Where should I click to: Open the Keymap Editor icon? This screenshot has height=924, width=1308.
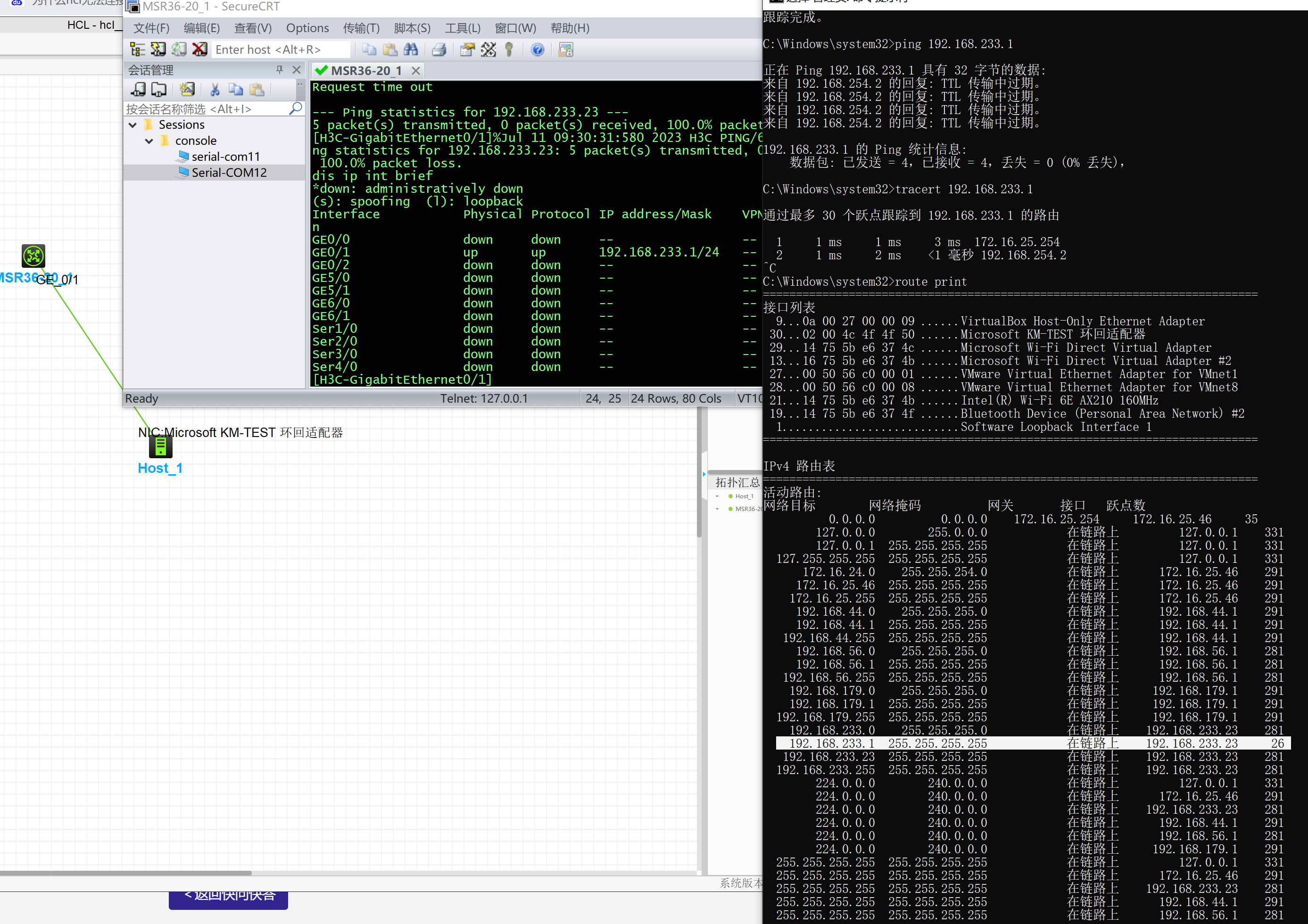click(488, 49)
